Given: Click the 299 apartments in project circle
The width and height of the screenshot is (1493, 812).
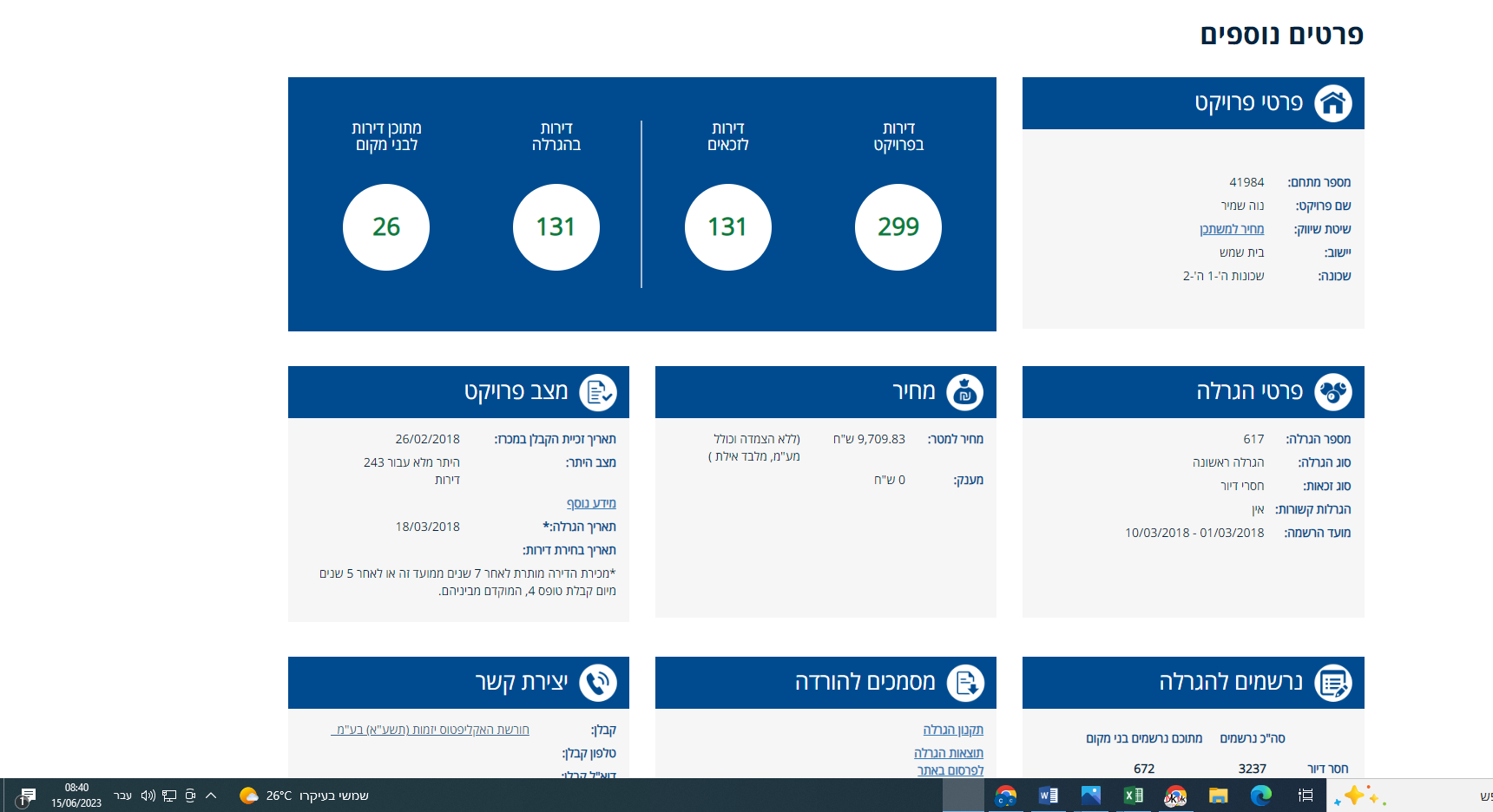Looking at the screenshot, I should click(898, 227).
